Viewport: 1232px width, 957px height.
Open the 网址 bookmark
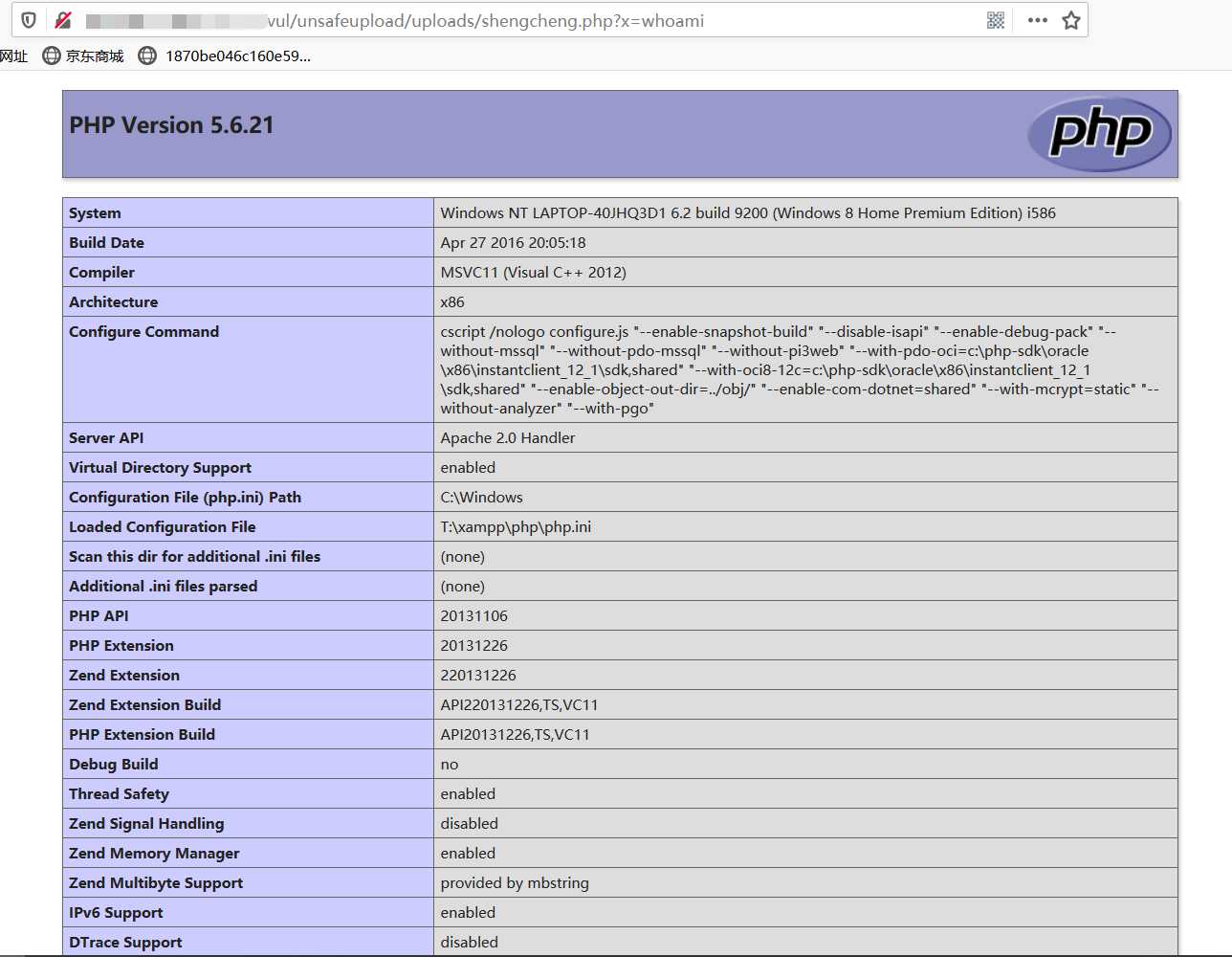13,56
